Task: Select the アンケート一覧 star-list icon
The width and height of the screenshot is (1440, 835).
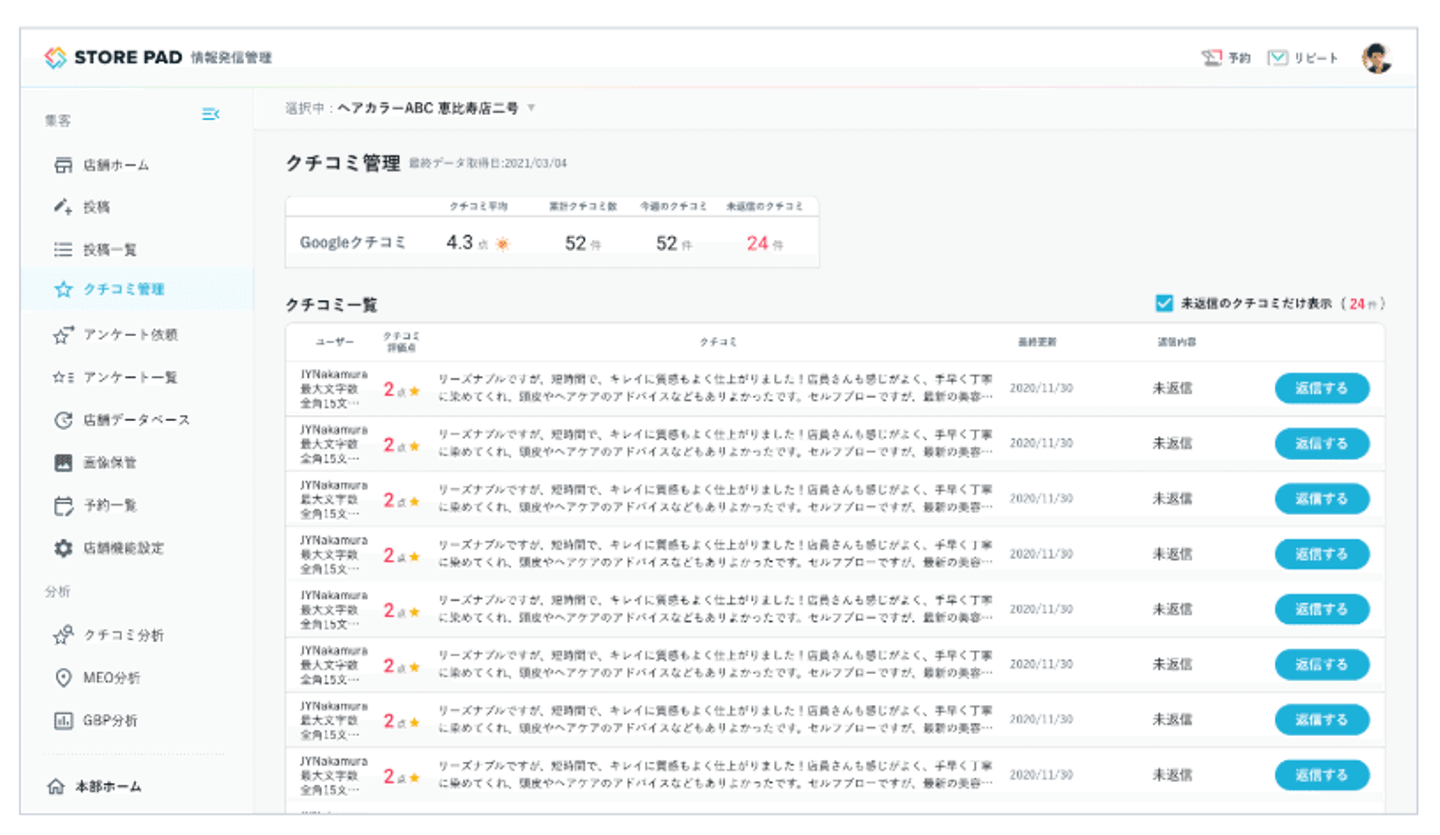Action: (64, 378)
